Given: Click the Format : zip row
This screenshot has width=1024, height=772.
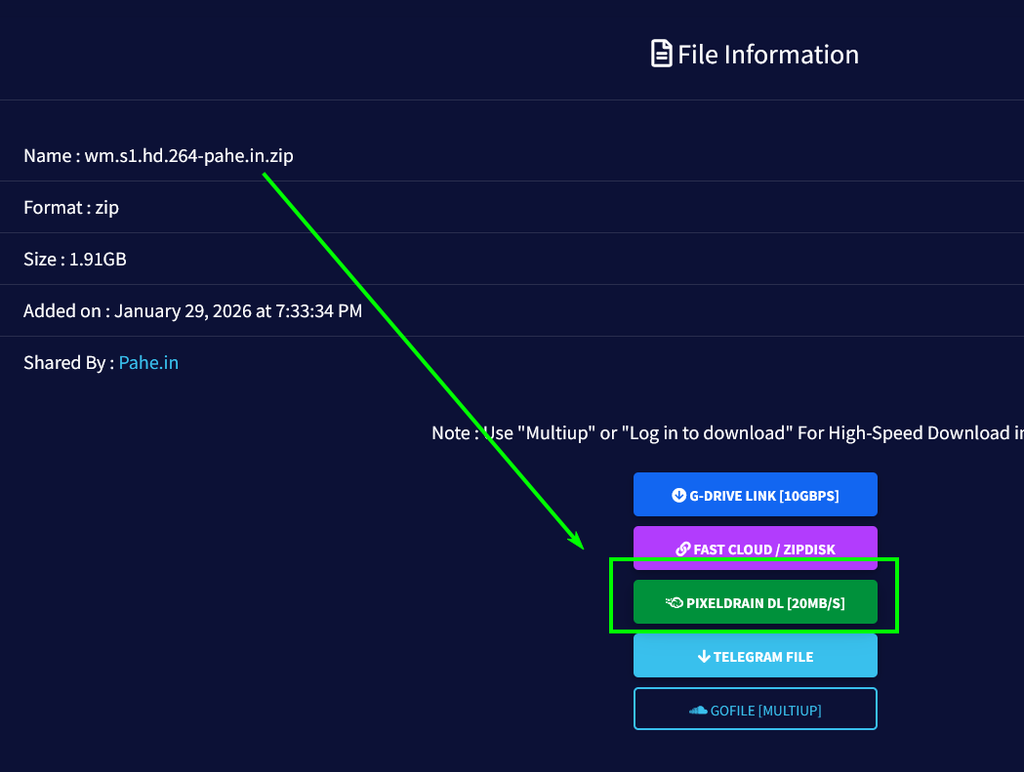Looking at the screenshot, I should click(512, 207).
